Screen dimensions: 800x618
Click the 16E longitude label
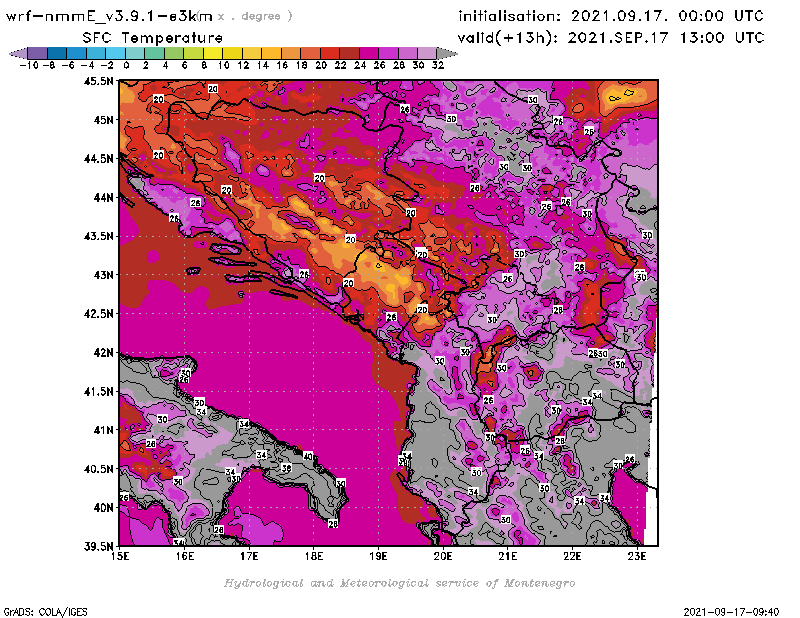(185, 556)
